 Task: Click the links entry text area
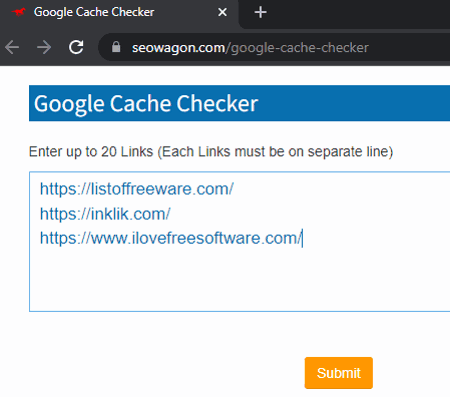point(239,242)
